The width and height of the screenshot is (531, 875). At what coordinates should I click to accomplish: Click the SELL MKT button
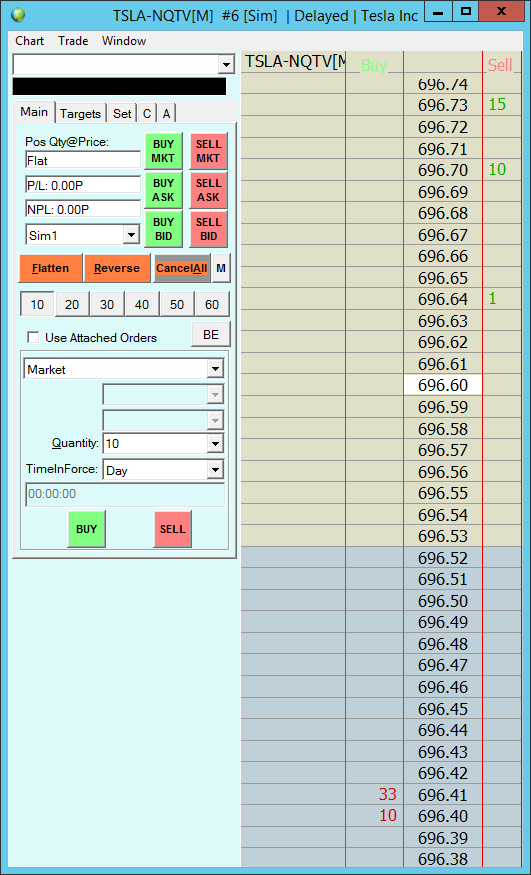coord(209,151)
